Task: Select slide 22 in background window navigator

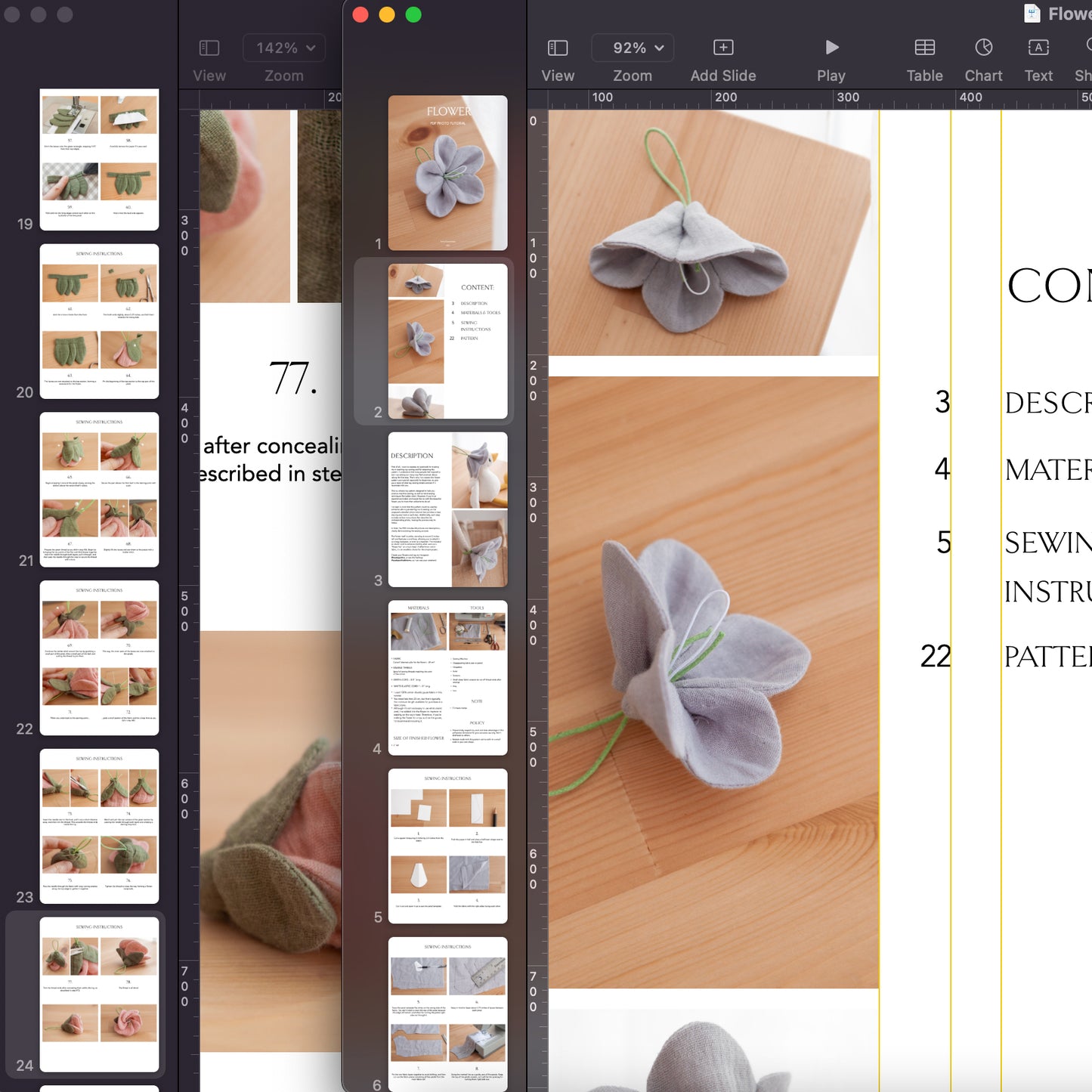Action: tap(99, 658)
